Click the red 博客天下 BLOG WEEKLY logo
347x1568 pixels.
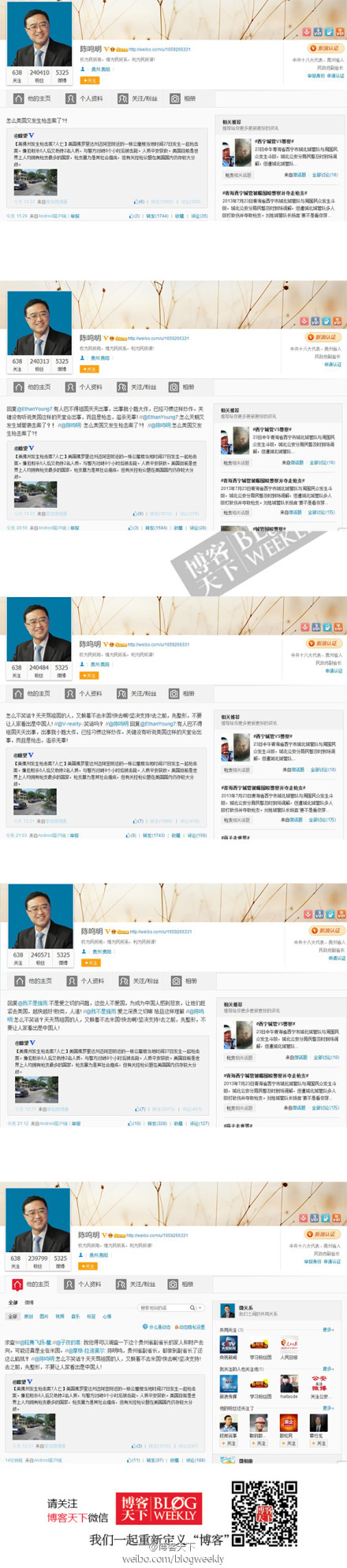pos(157,1508)
